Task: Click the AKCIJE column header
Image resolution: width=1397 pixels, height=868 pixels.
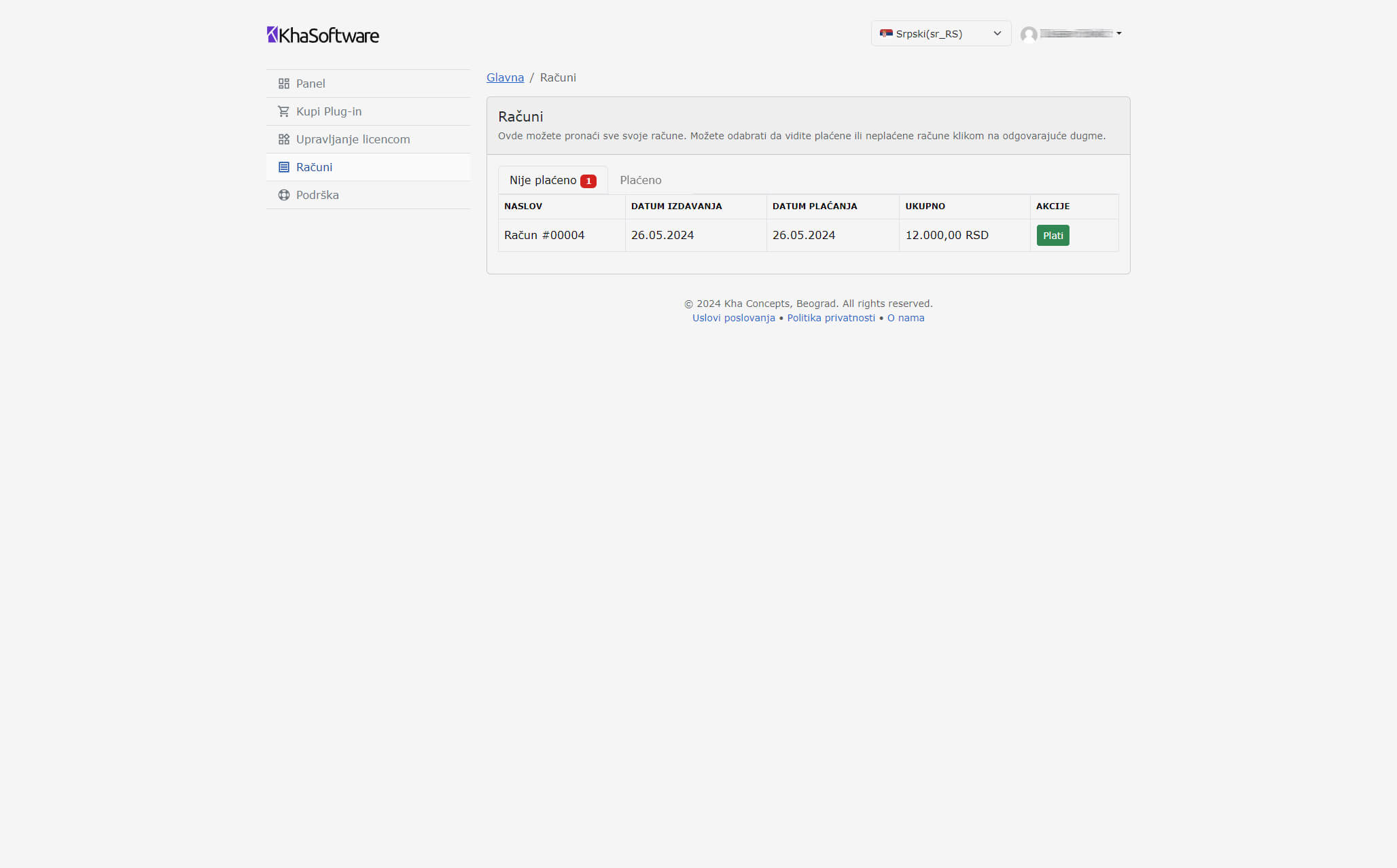Action: tap(1074, 206)
